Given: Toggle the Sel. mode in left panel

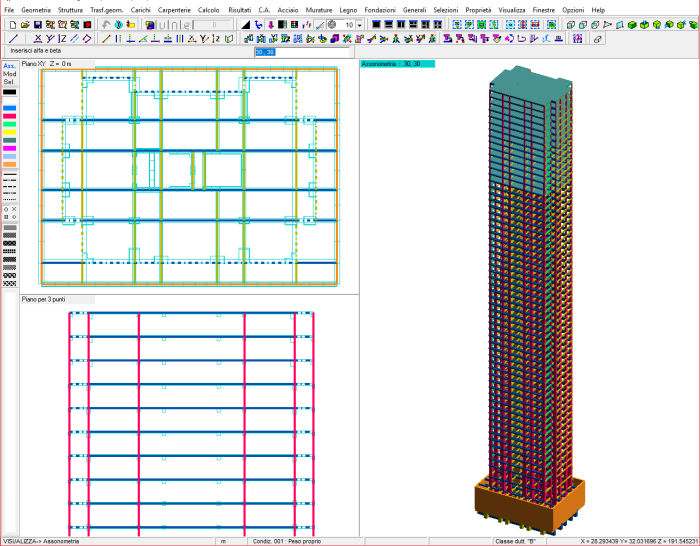Looking at the screenshot, I should (9, 82).
